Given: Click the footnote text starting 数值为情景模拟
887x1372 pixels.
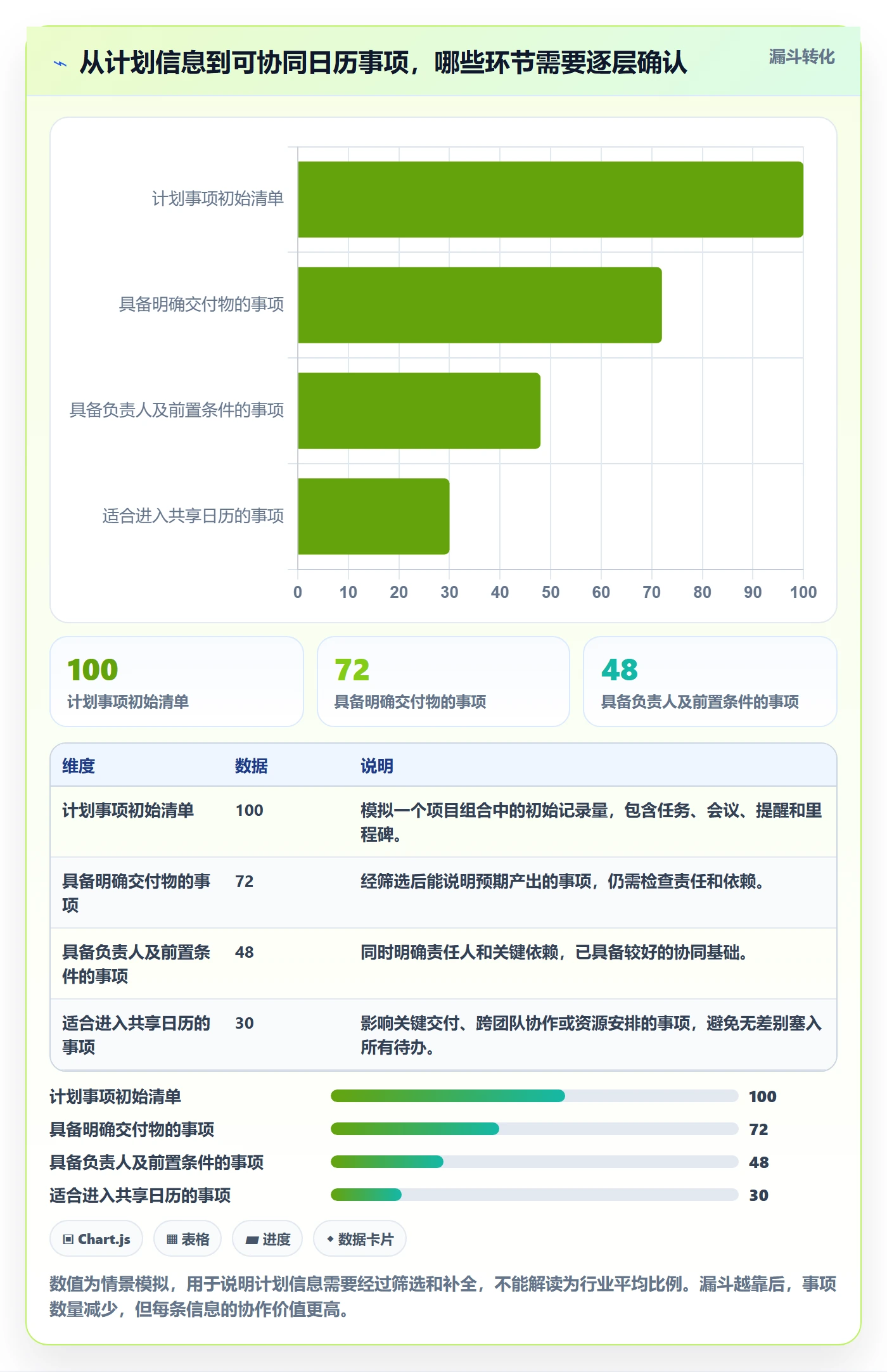Looking at the screenshot, I should 443,1297.
